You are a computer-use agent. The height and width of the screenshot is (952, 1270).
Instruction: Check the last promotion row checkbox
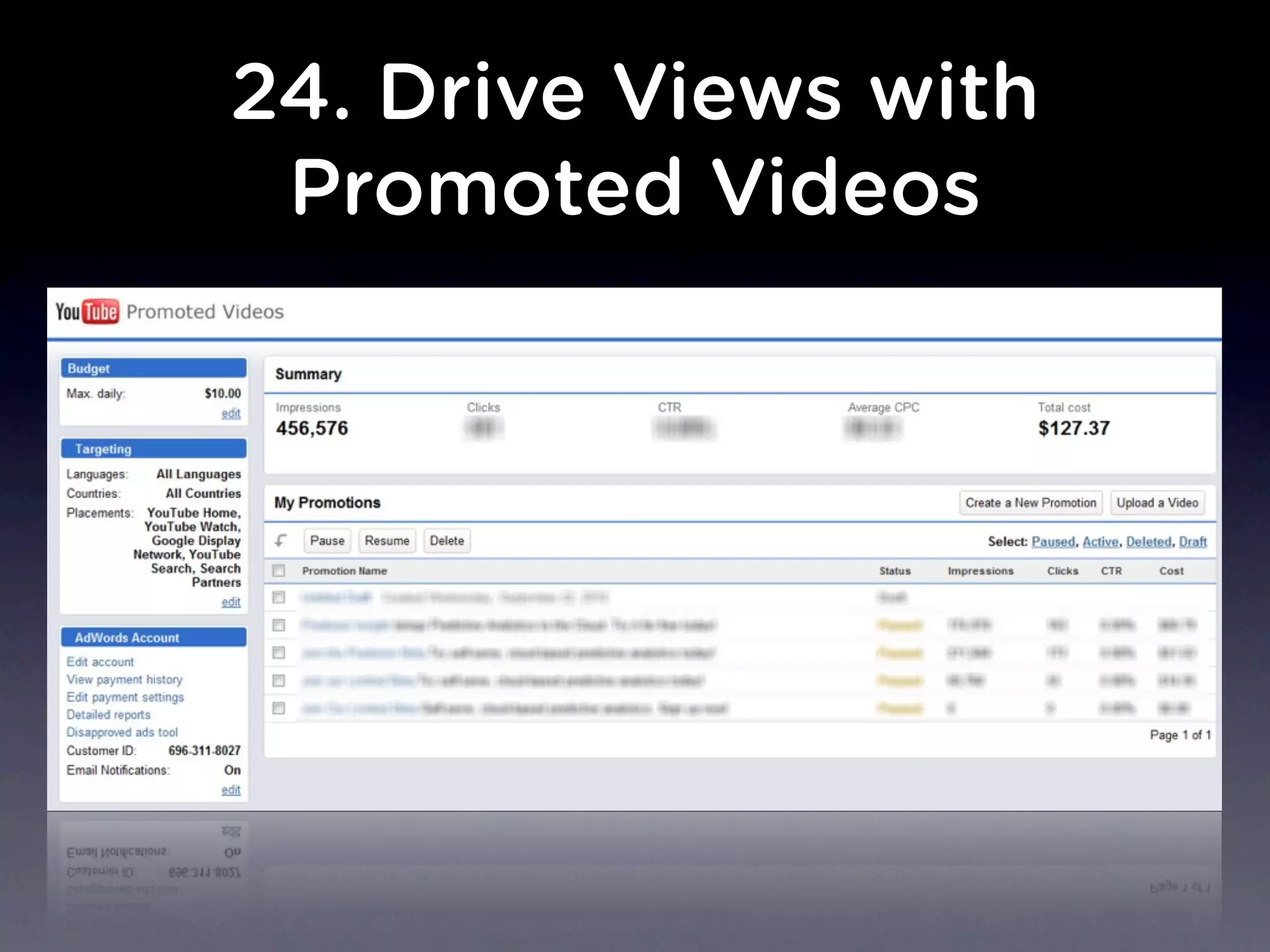pos(279,708)
